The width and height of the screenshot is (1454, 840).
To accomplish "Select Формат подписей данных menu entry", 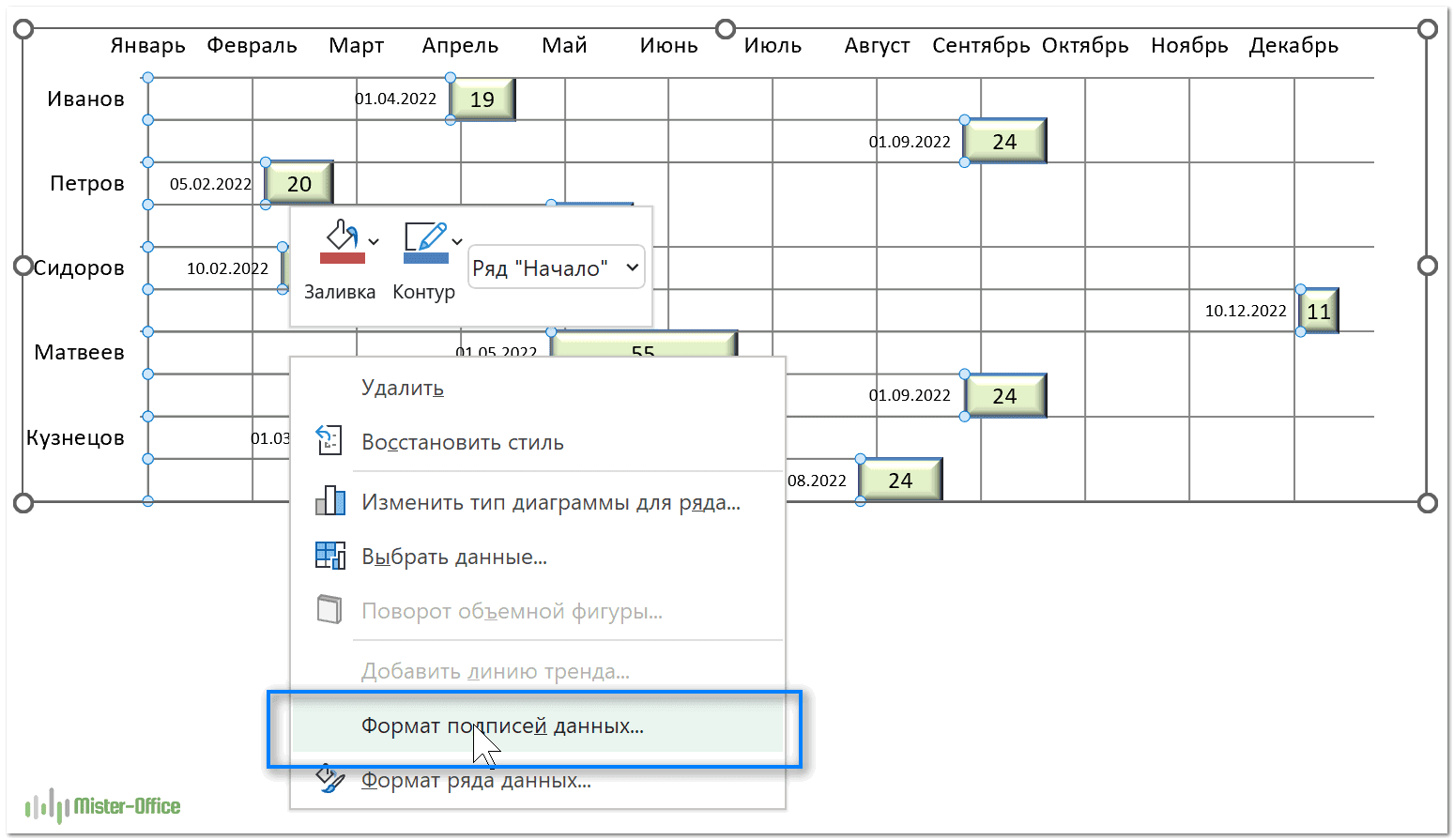I will 503,726.
